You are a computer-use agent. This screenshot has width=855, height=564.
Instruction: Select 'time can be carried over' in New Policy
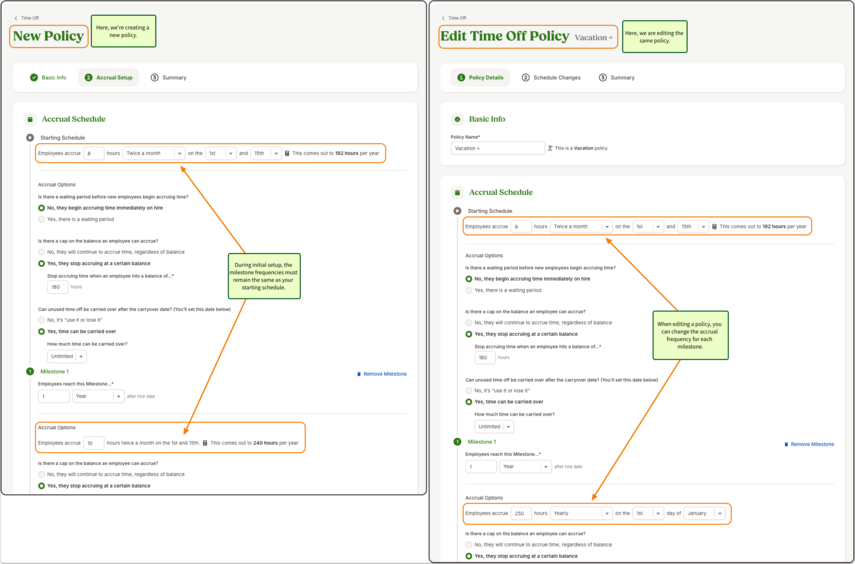41,331
